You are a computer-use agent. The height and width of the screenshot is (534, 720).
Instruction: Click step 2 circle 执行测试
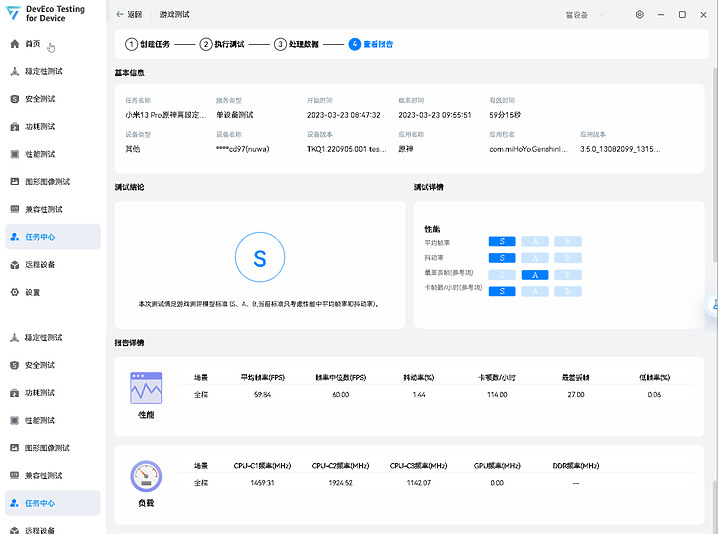[206, 44]
